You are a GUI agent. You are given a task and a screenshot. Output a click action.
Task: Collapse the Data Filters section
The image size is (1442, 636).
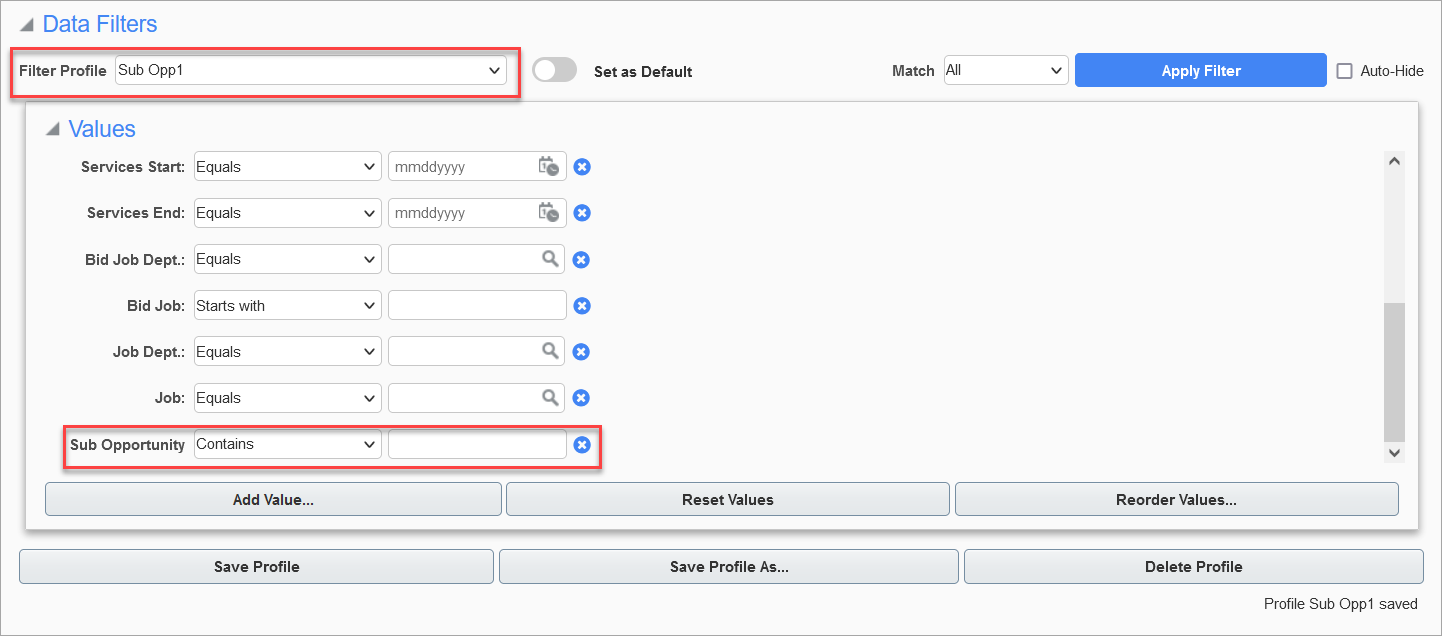click(x=26, y=24)
